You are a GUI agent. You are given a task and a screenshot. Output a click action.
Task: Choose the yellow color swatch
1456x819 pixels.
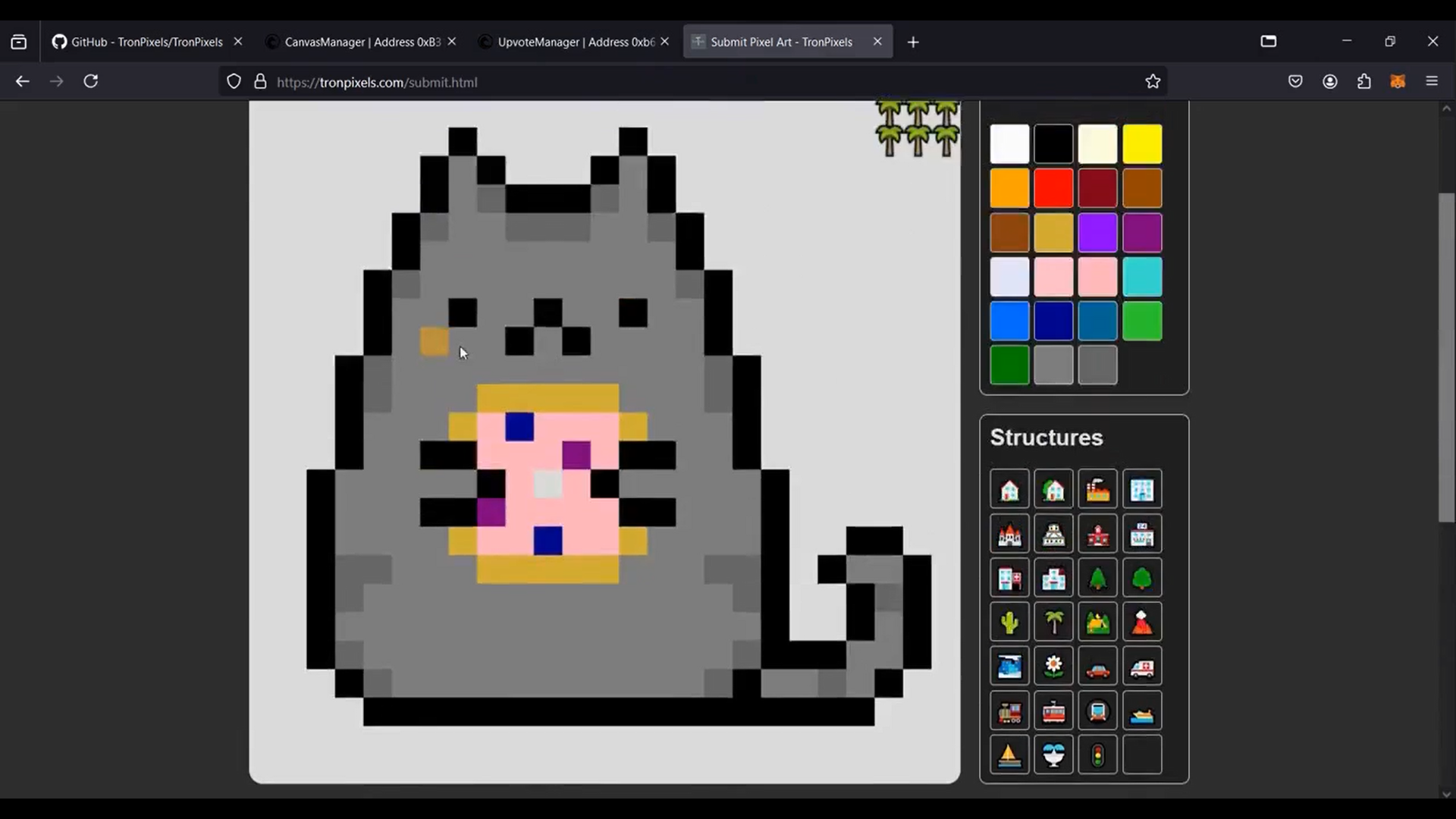pyautogui.click(x=1141, y=144)
